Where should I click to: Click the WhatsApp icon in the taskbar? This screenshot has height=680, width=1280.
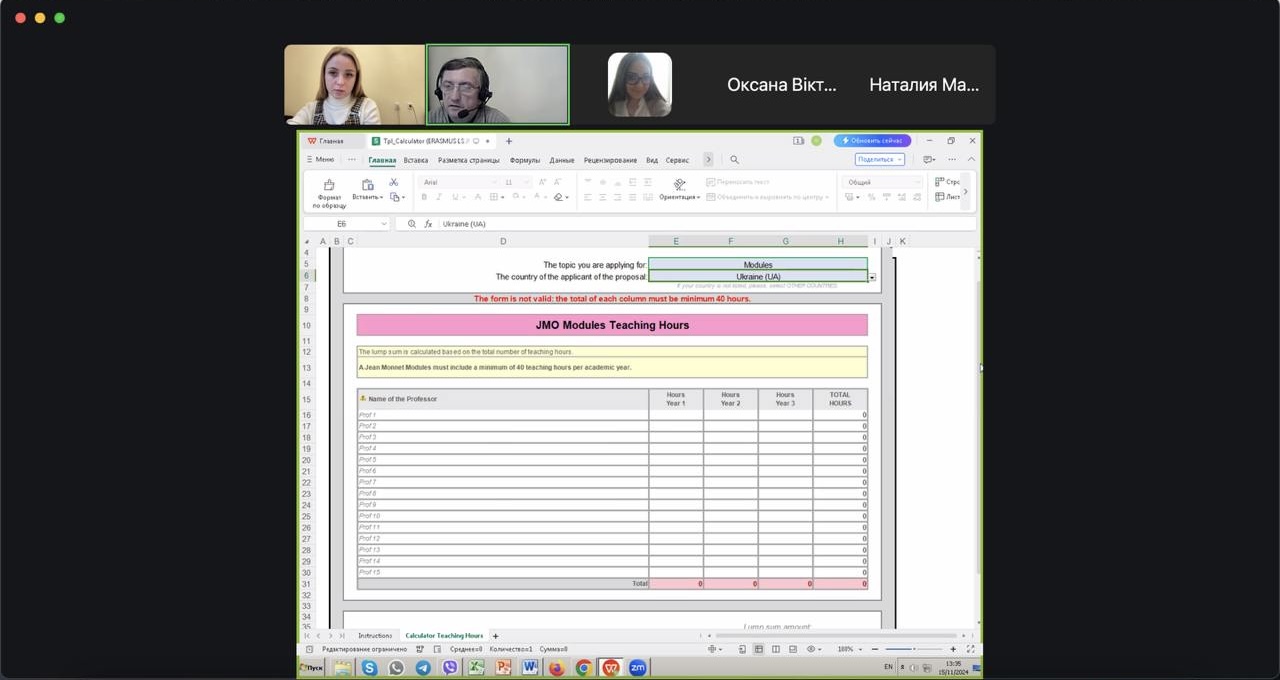coord(396,667)
